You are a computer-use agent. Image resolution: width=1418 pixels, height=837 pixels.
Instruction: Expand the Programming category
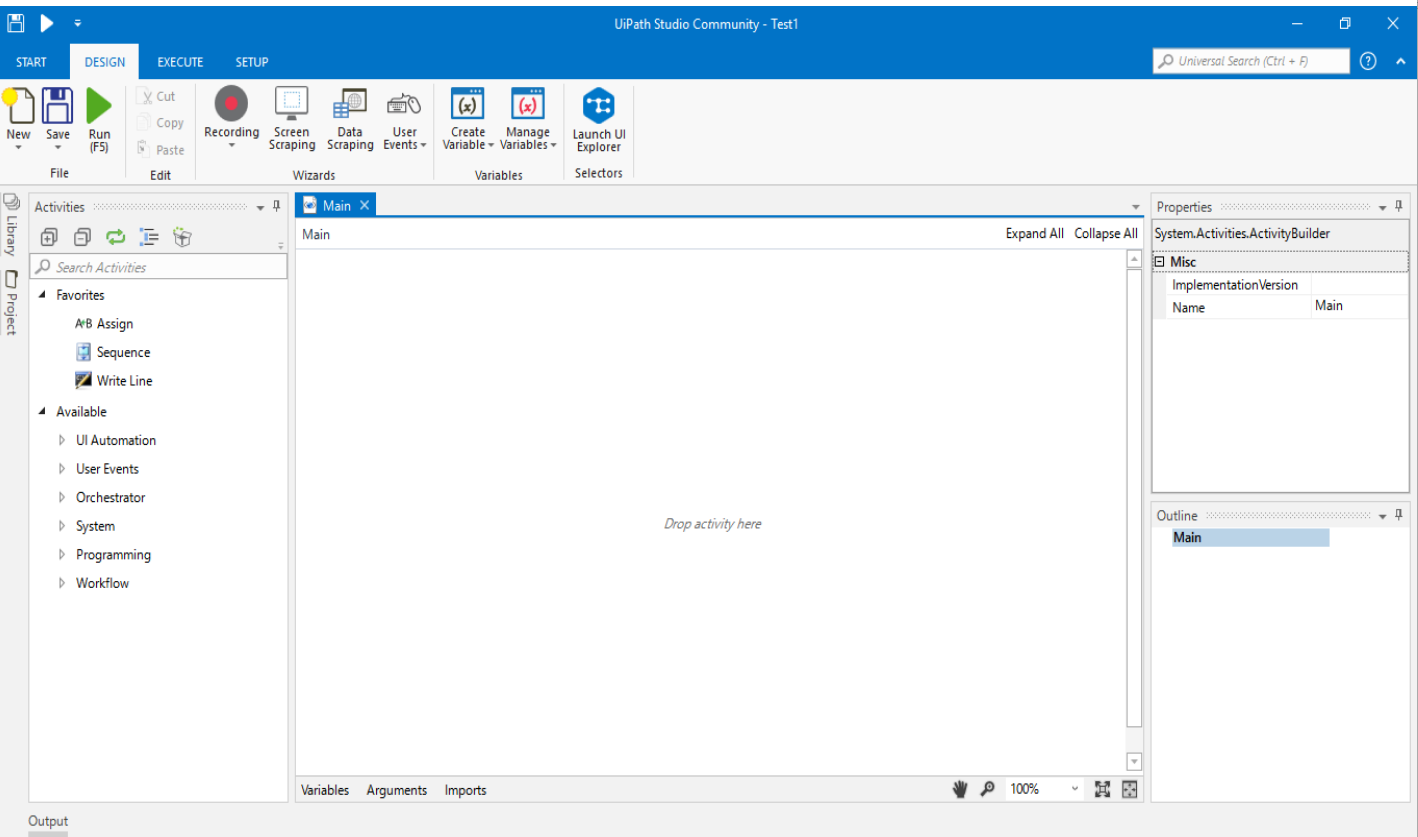click(62, 555)
